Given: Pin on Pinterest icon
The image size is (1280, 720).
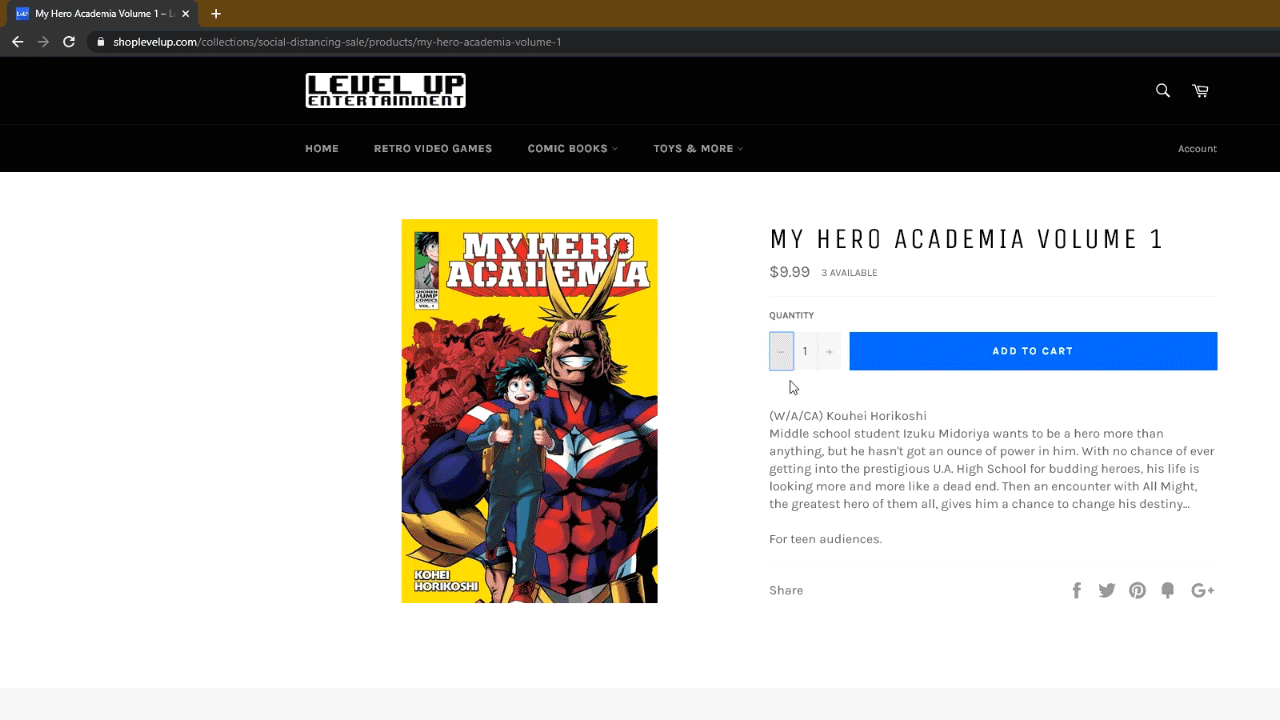Looking at the screenshot, I should (1138, 590).
